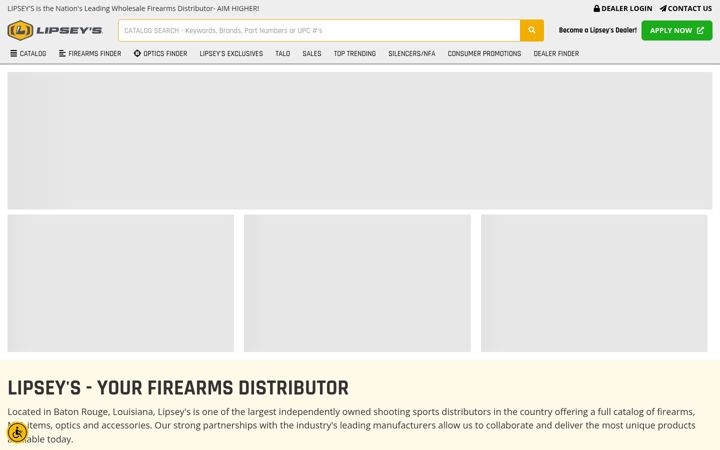Click the large hero banner placeholder
This screenshot has height=450, width=720.
[x=360, y=141]
